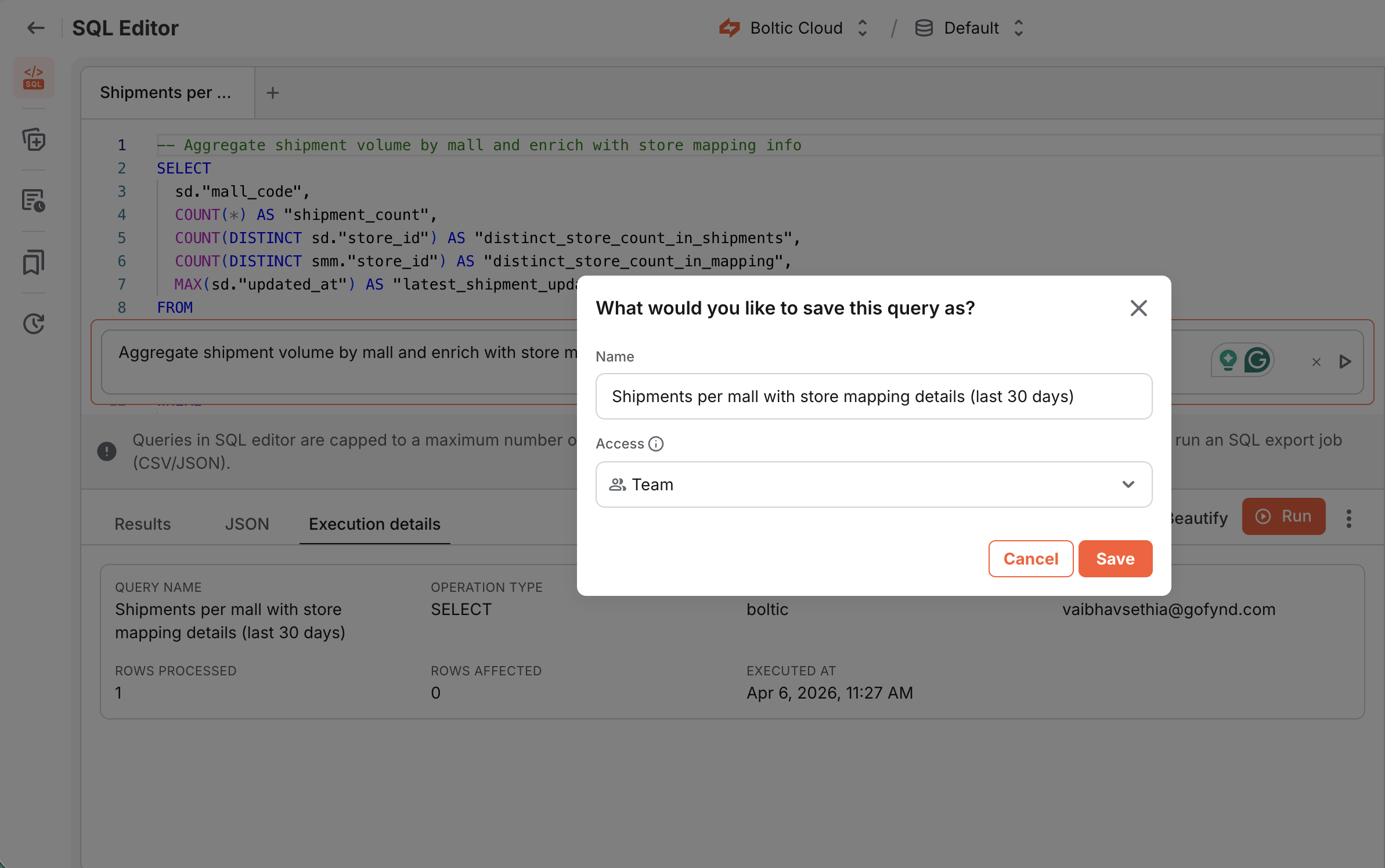
Task: Dismiss the prompt with the small X icon
Action: tap(1316, 362)
